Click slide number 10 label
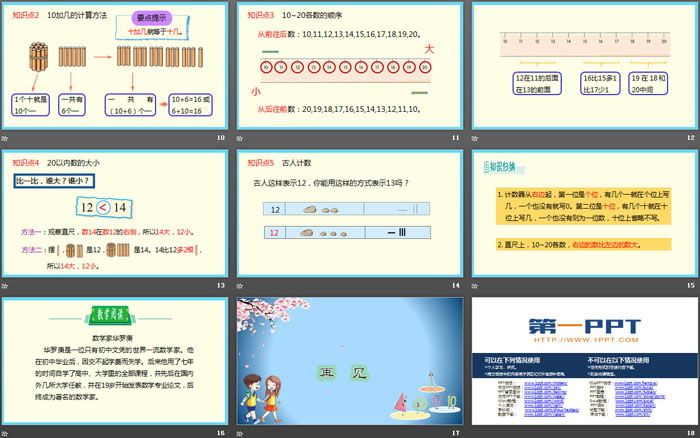Viewport: 700px width, 438px height. coord(221,138)
